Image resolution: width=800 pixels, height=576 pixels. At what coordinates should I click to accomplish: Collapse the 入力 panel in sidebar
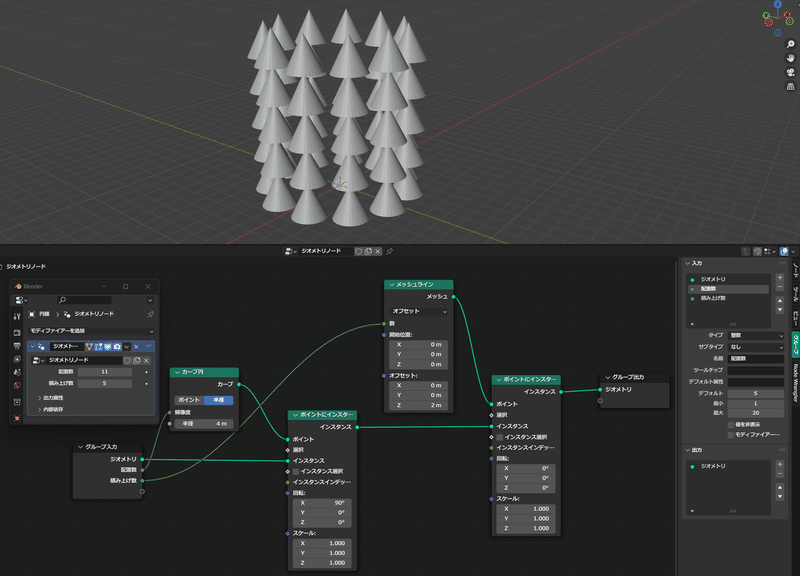point(688,263)
